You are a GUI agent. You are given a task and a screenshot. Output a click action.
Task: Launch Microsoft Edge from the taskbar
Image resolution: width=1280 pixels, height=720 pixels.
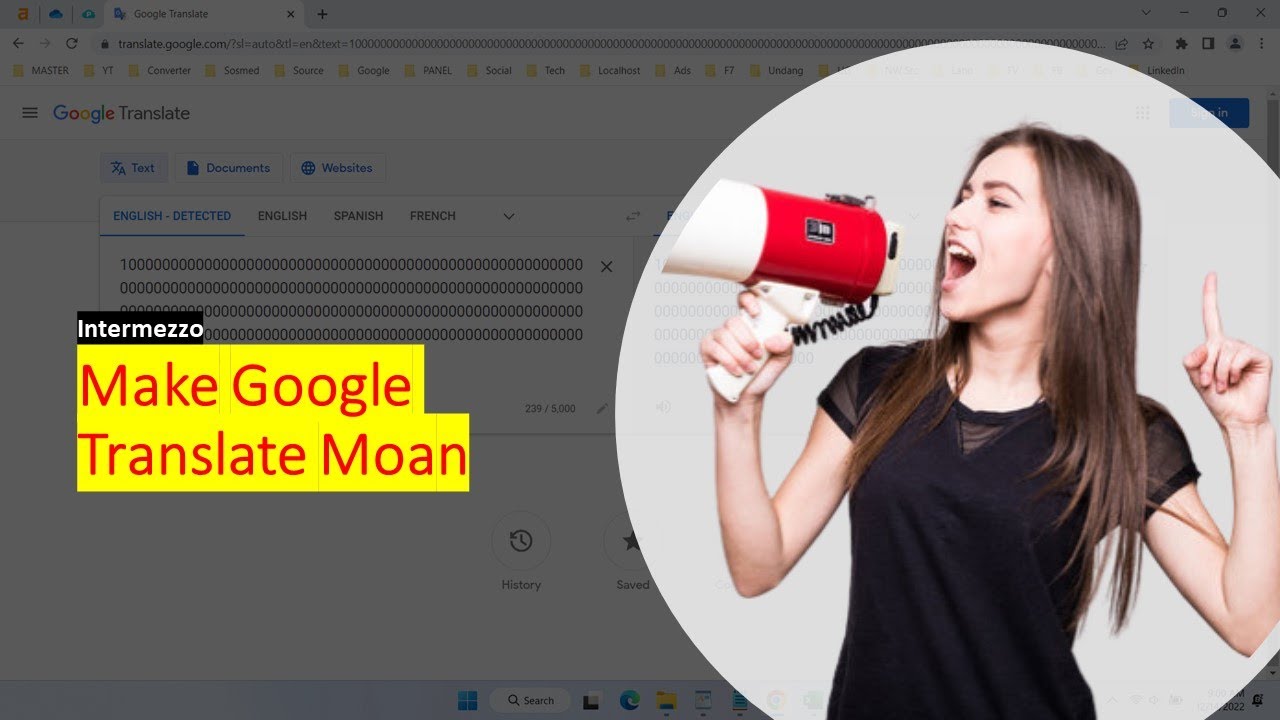point(629,700)
